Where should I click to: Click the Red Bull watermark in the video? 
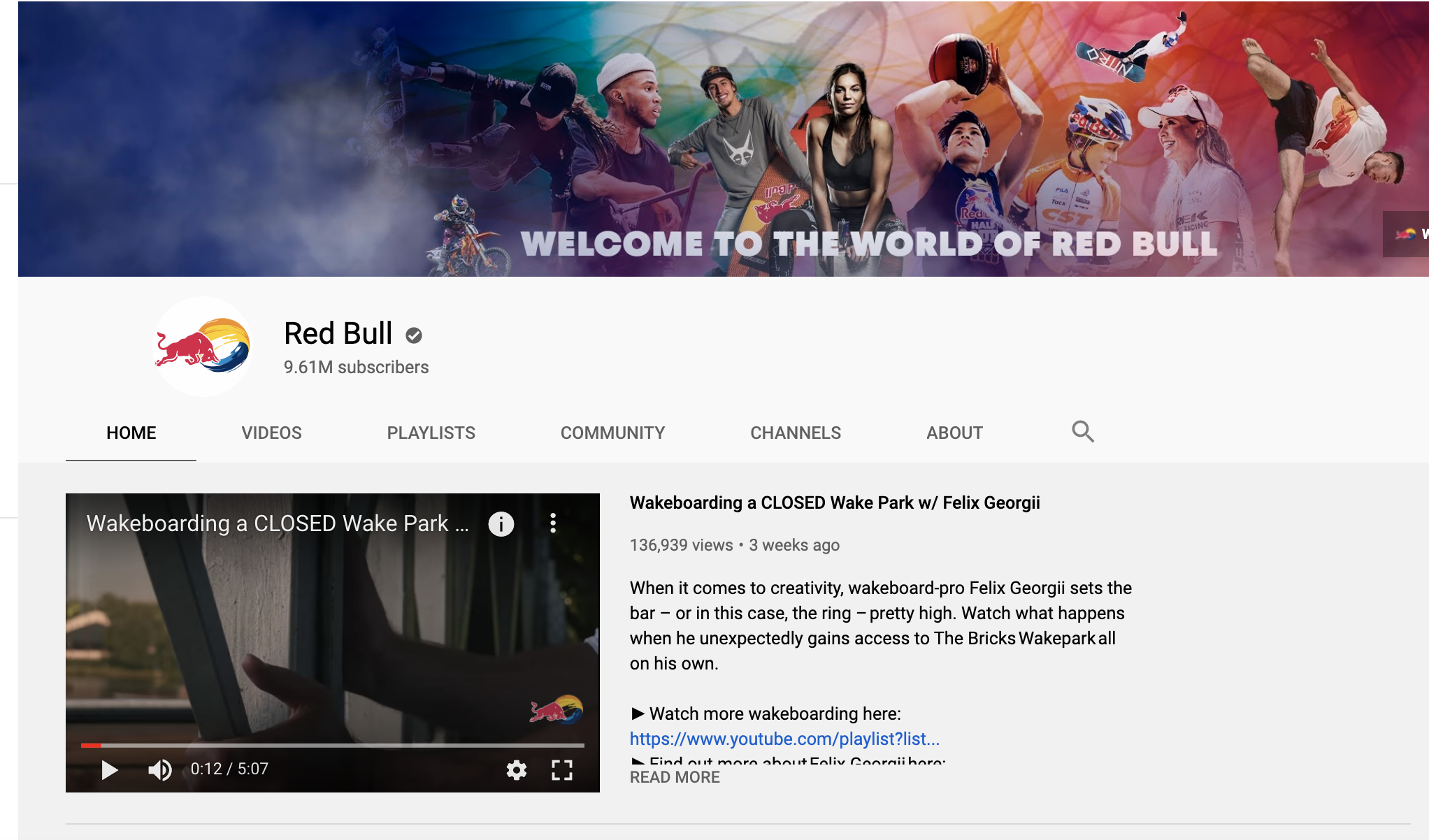pos(556,709)
